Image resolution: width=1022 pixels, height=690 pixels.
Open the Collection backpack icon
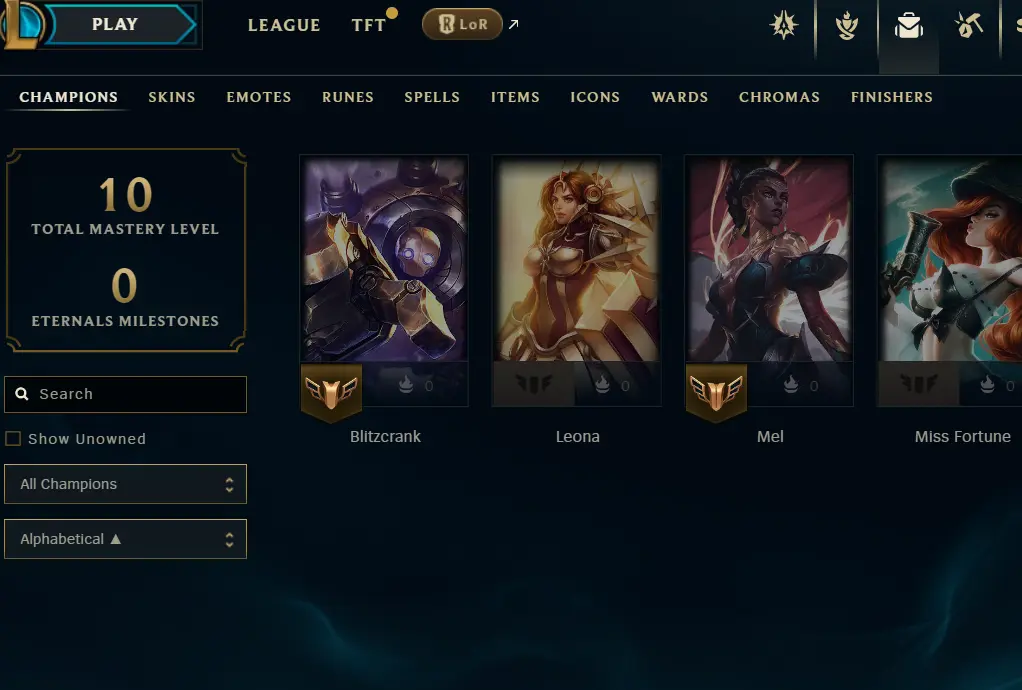click(909, 26)
